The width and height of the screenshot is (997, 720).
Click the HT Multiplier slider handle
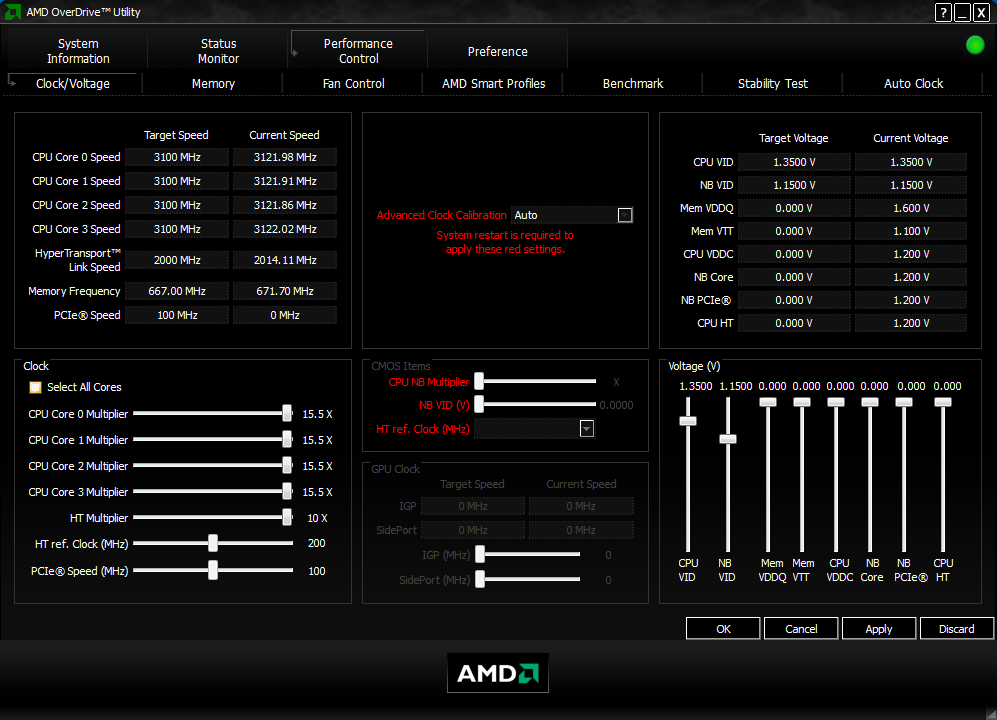287,518
